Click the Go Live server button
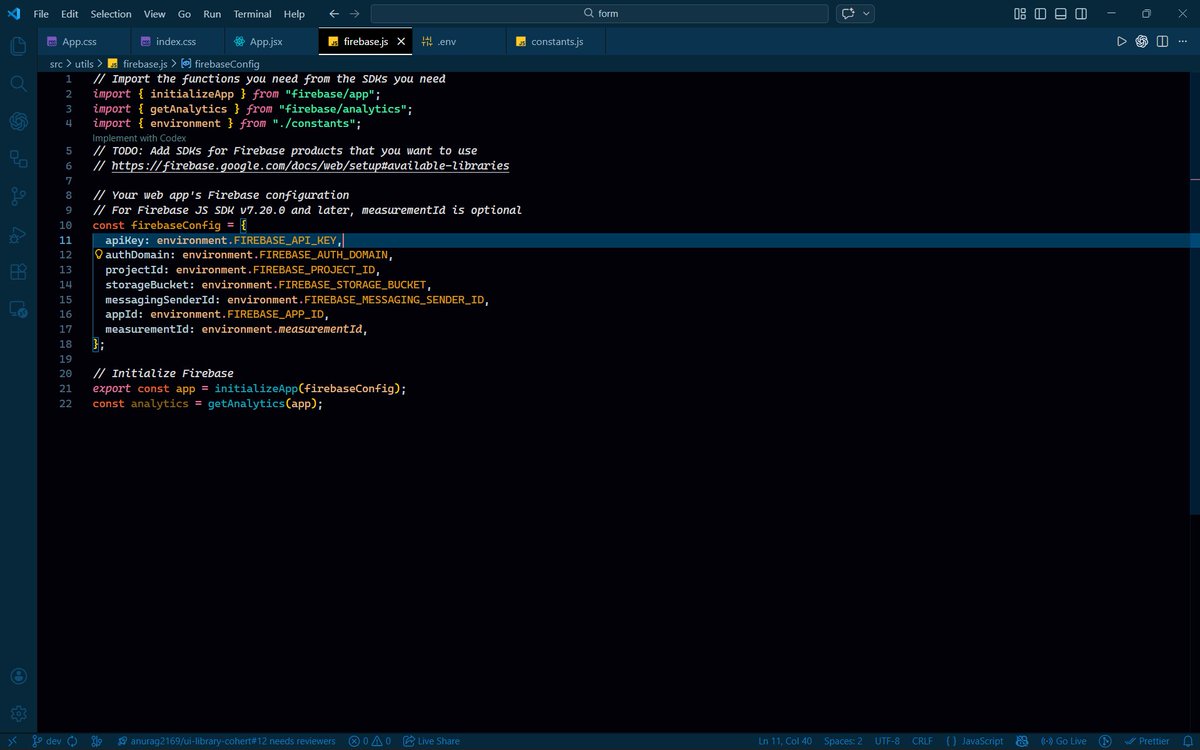This screenshot has height=750, width=1200. [x=1064, y=741]
